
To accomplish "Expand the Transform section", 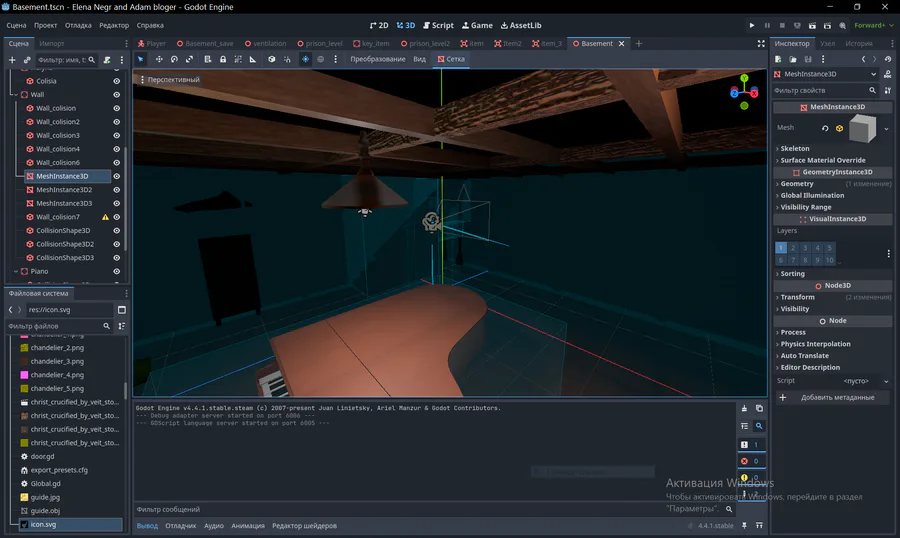I will pyautogui.click(x=797, y=297).
